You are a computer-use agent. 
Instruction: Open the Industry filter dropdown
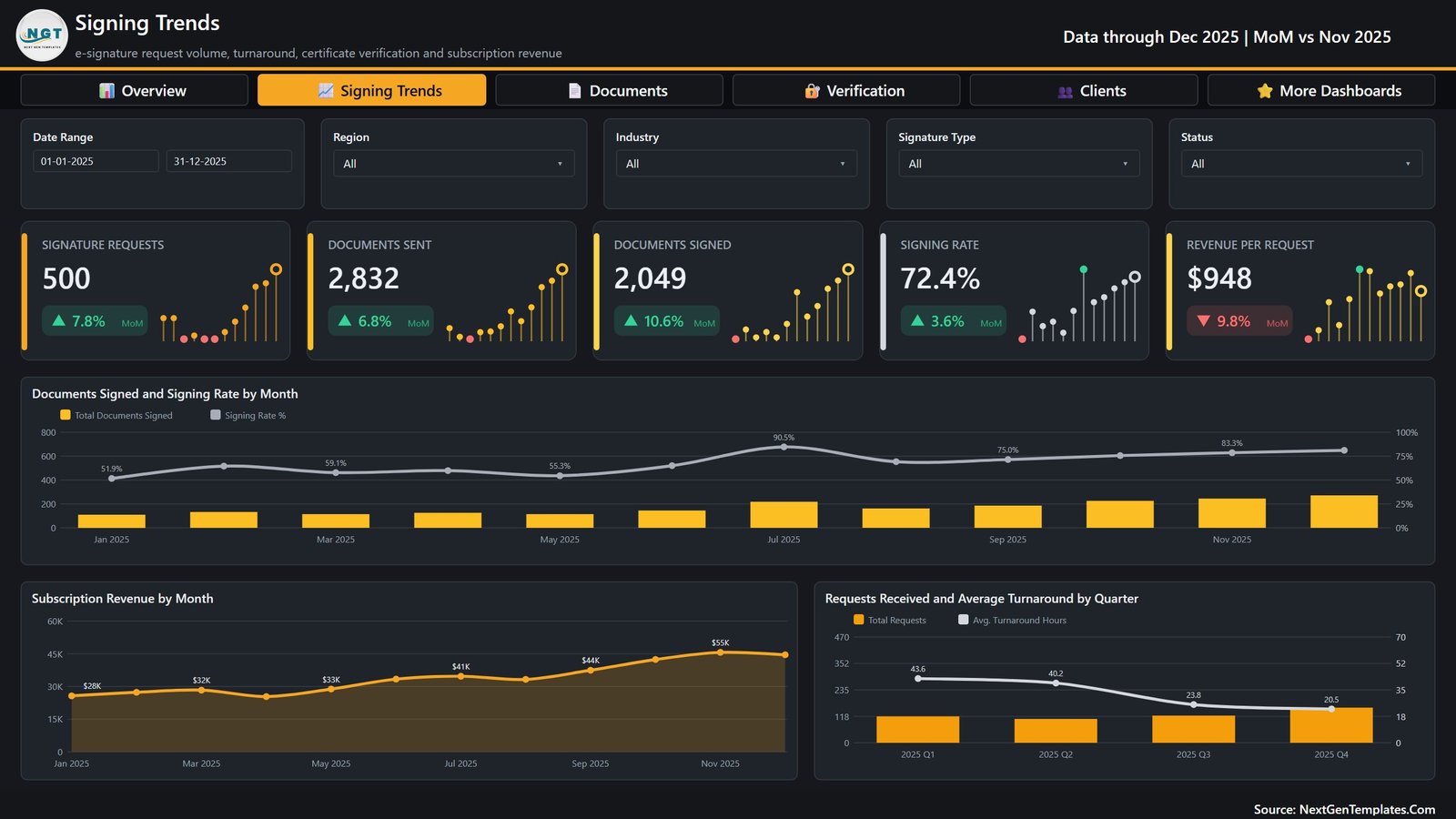click(x=736, y=164)
